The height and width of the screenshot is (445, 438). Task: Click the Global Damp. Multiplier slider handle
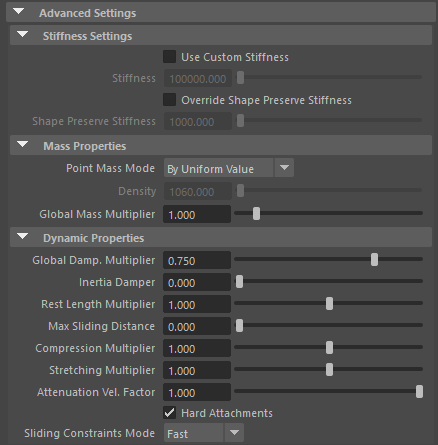[x=374, y=260]
